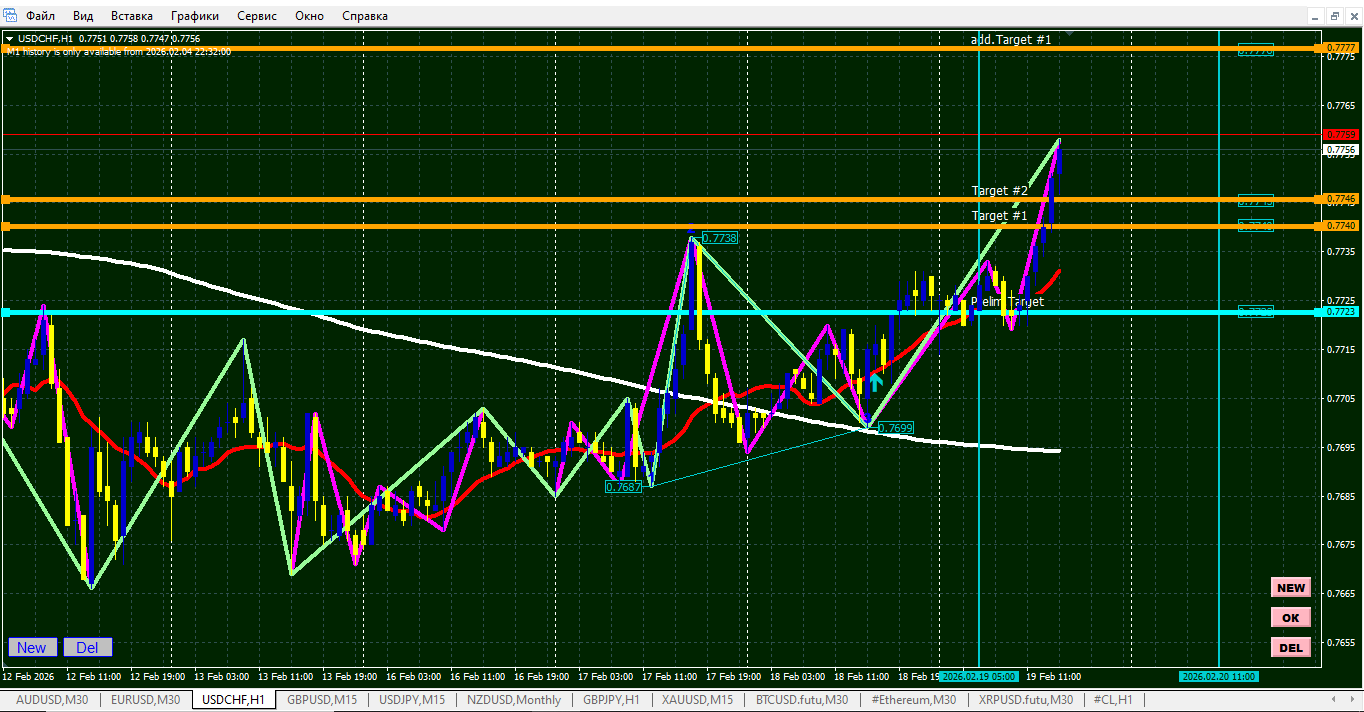
Task: Click the blue New button
Action: point(31,647)
